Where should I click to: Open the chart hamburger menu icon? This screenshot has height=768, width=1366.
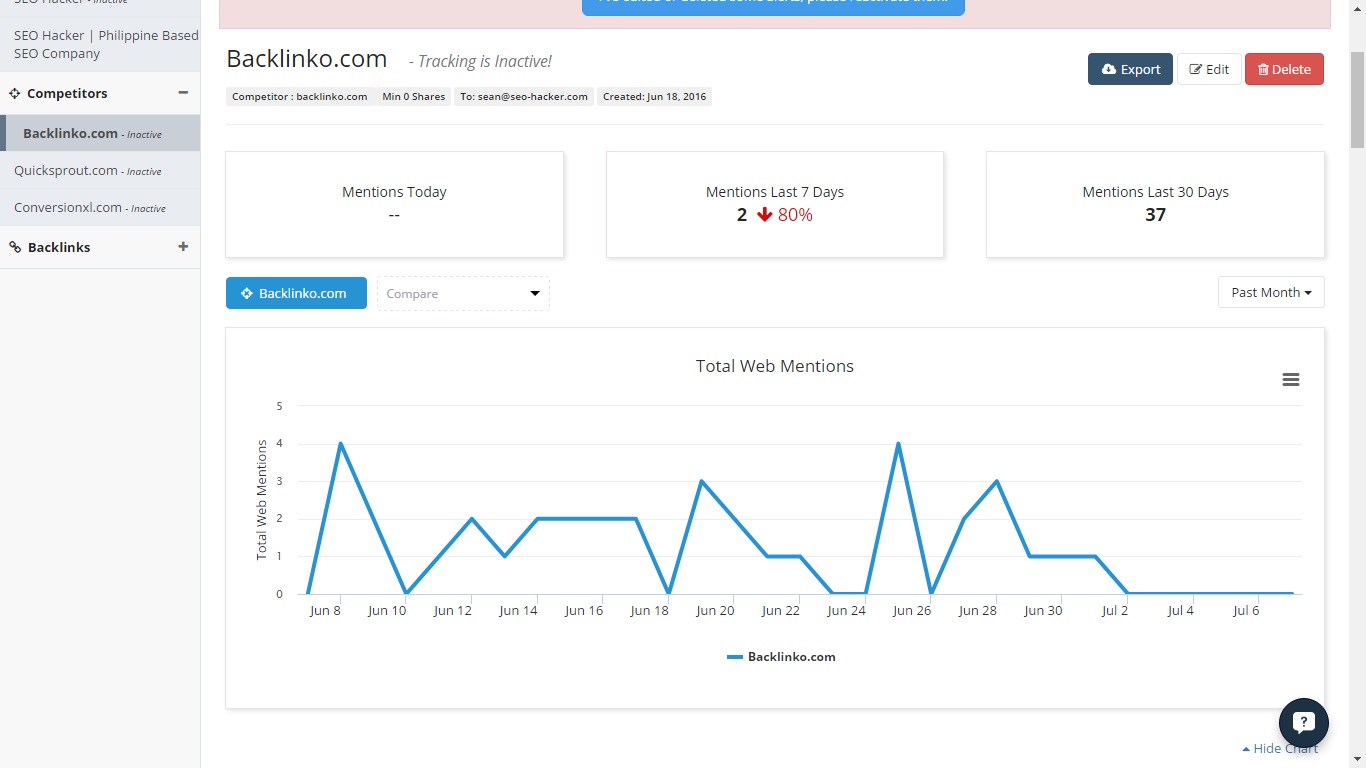click(x=1290, y=379)
